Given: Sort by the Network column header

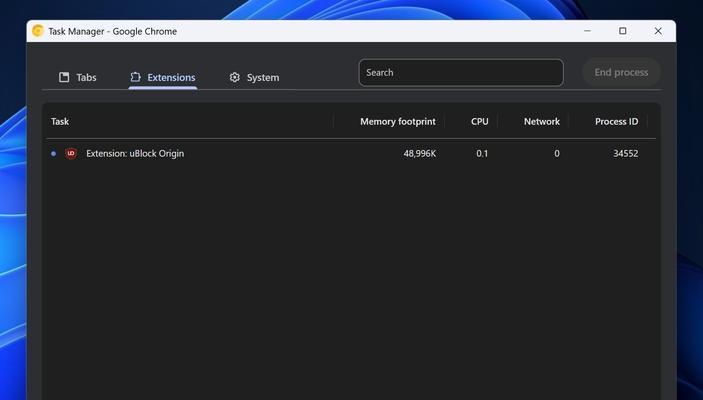Looking at the screenshot, I should pos(542,122).
